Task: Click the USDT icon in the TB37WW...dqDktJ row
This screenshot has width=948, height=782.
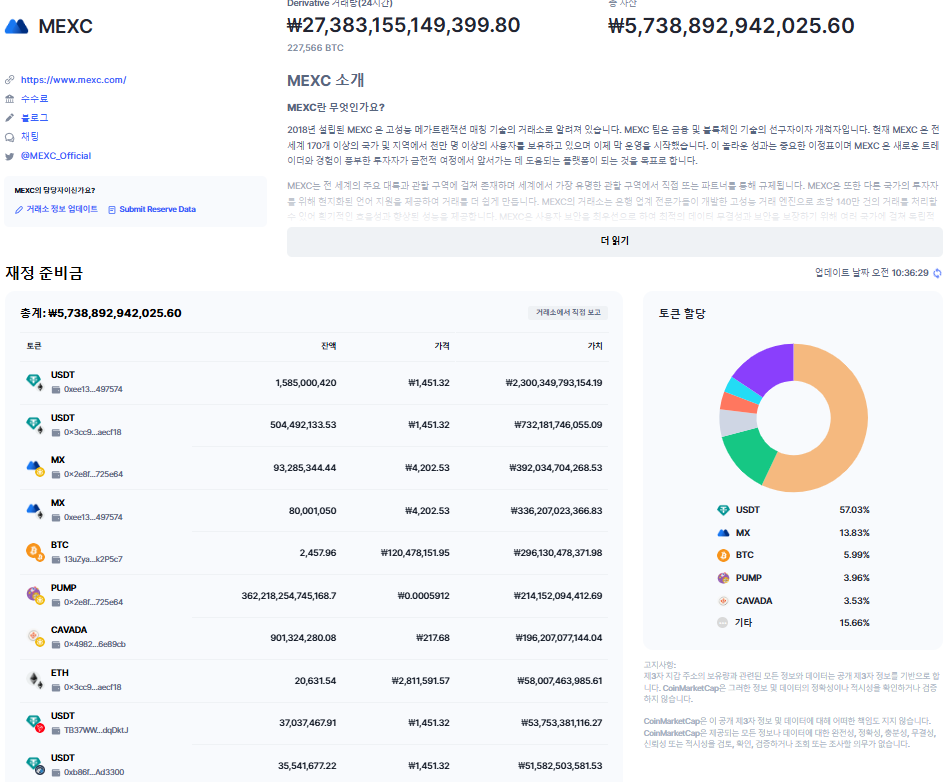Action: click(35, 723)
